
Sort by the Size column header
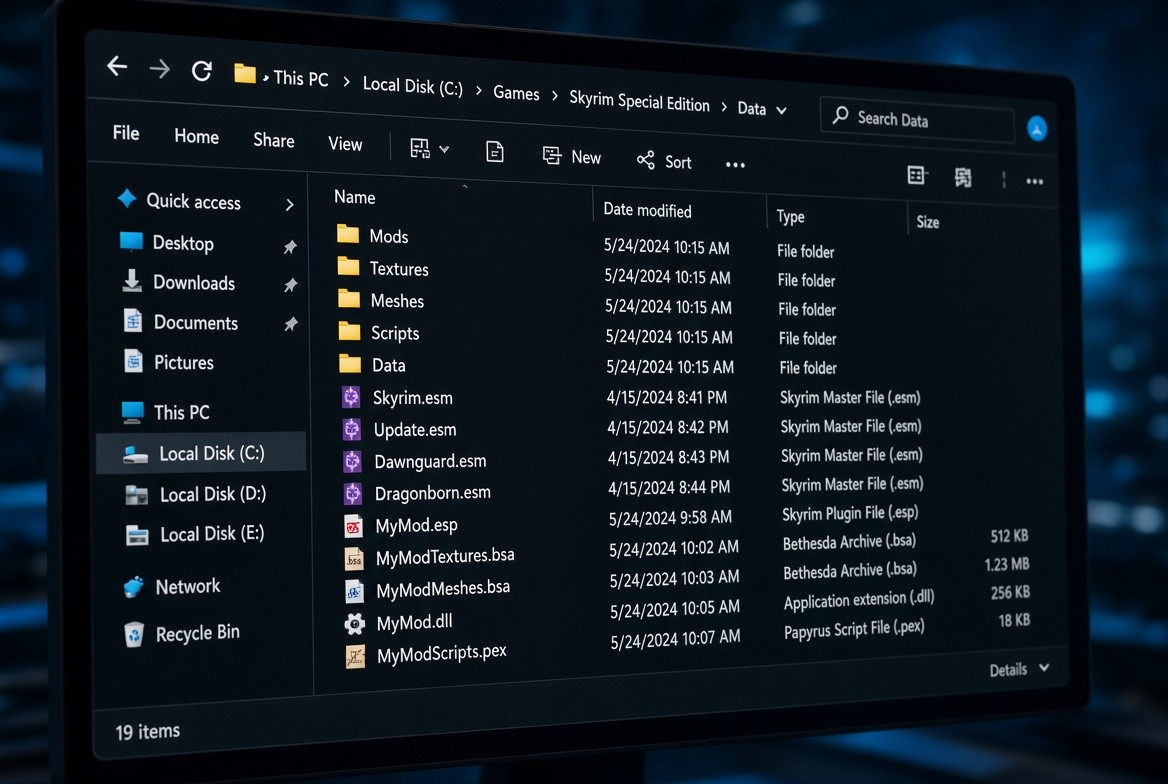click(x=927, y=222)
